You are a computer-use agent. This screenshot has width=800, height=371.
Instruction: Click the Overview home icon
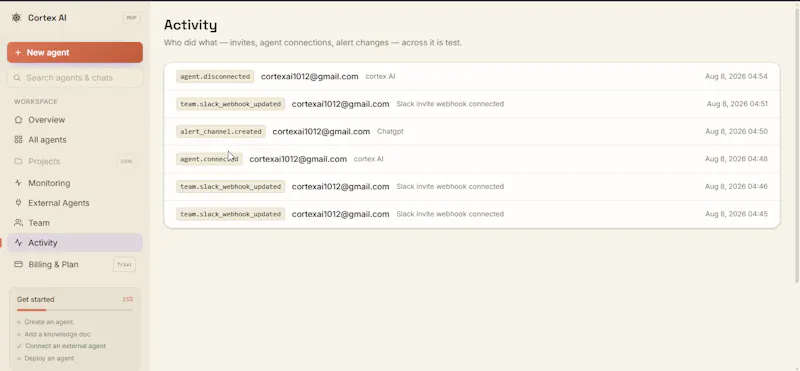[x=18, y=120]
